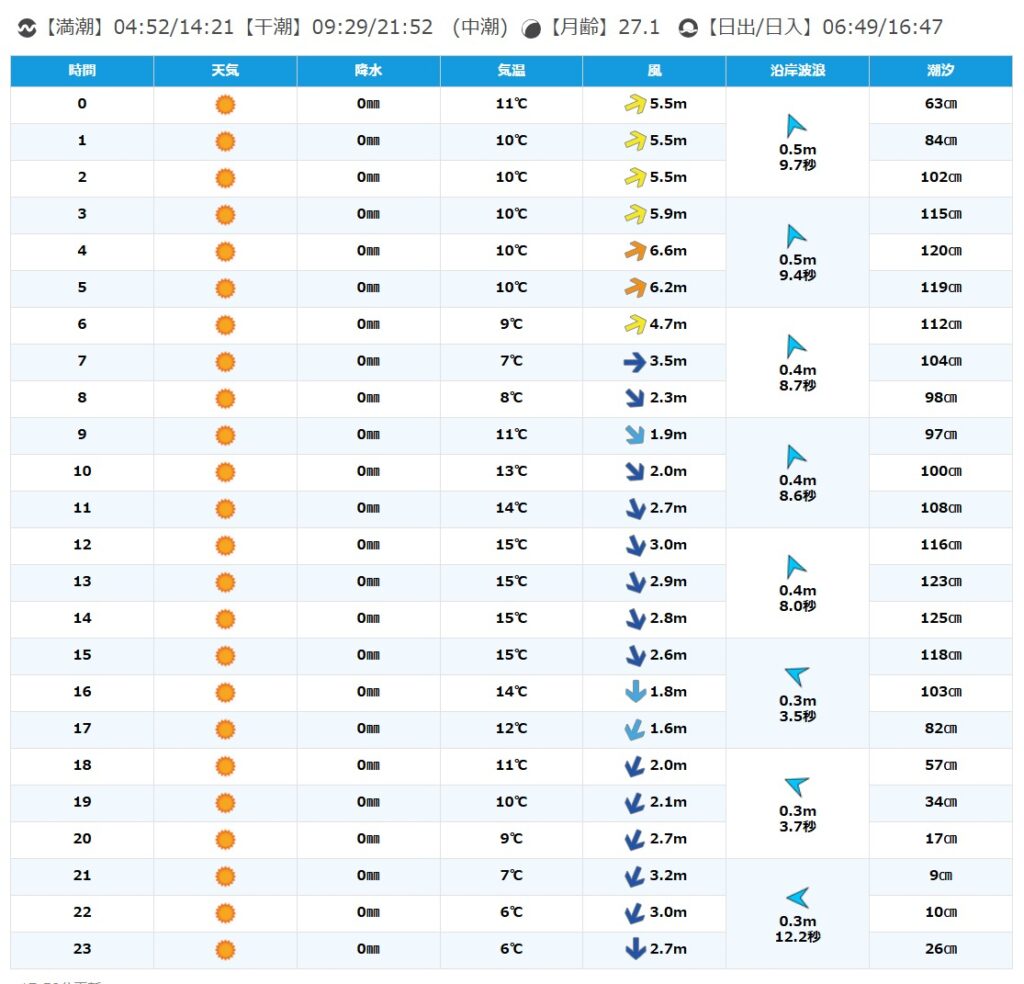Click the 潮汐 column header
1024x984 pixels.
tap(940, 71)
